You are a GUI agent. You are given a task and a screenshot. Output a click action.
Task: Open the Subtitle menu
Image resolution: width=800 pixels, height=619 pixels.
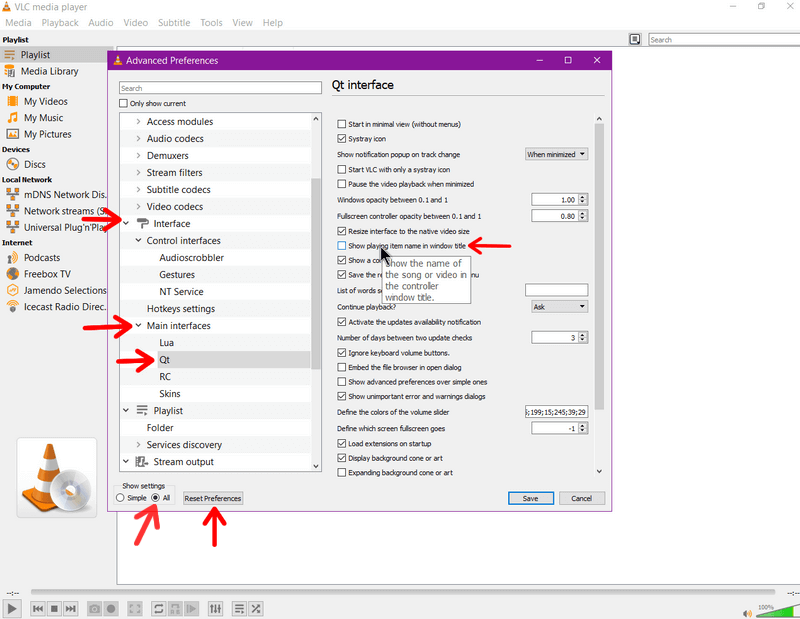click(x=174, y=23)
